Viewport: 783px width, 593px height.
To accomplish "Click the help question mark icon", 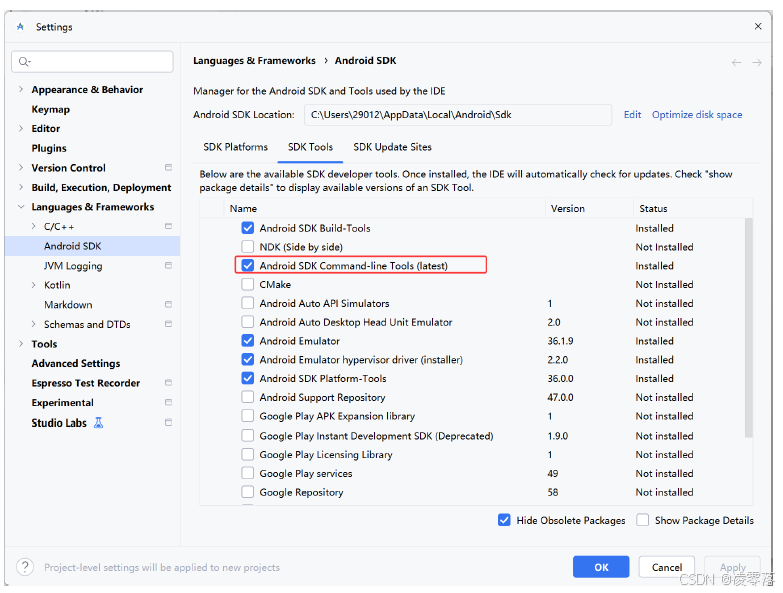I will [25, 567].
